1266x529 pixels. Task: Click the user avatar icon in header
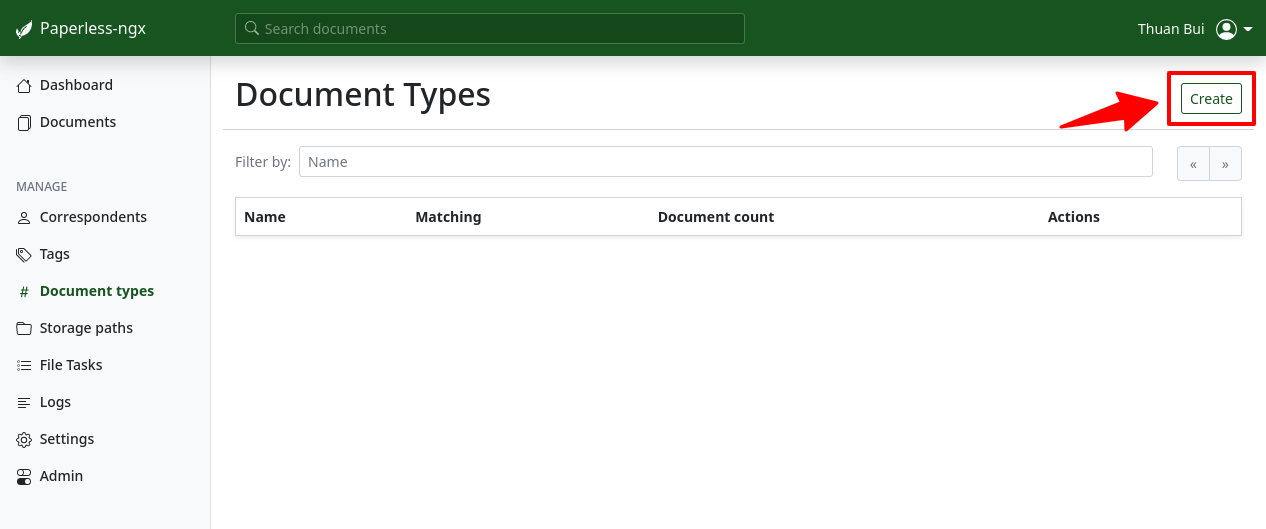1226,30
